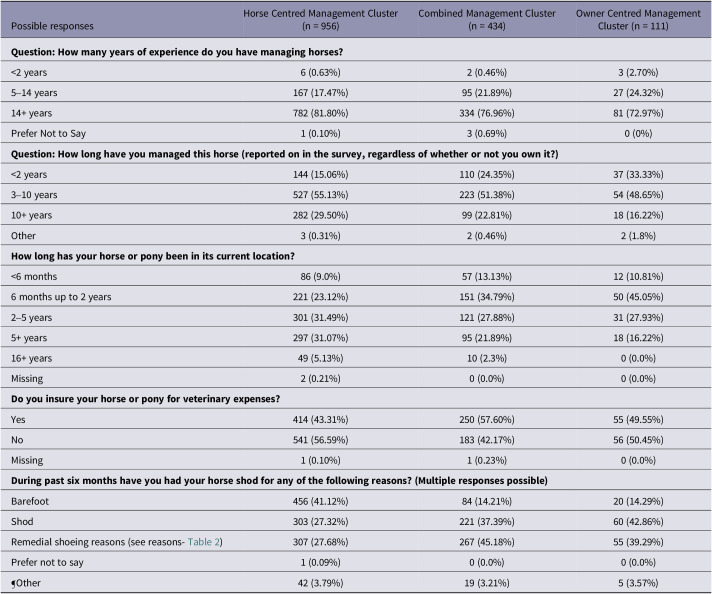Click the Owner Centred Management Cluster header

(638, 20)
